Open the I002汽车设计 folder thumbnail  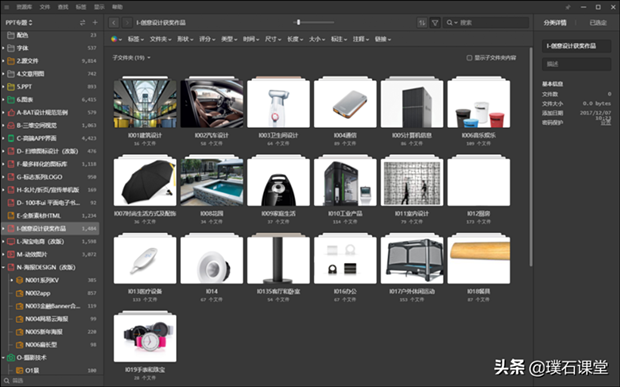pyautogui.click(x=212, y=103)
